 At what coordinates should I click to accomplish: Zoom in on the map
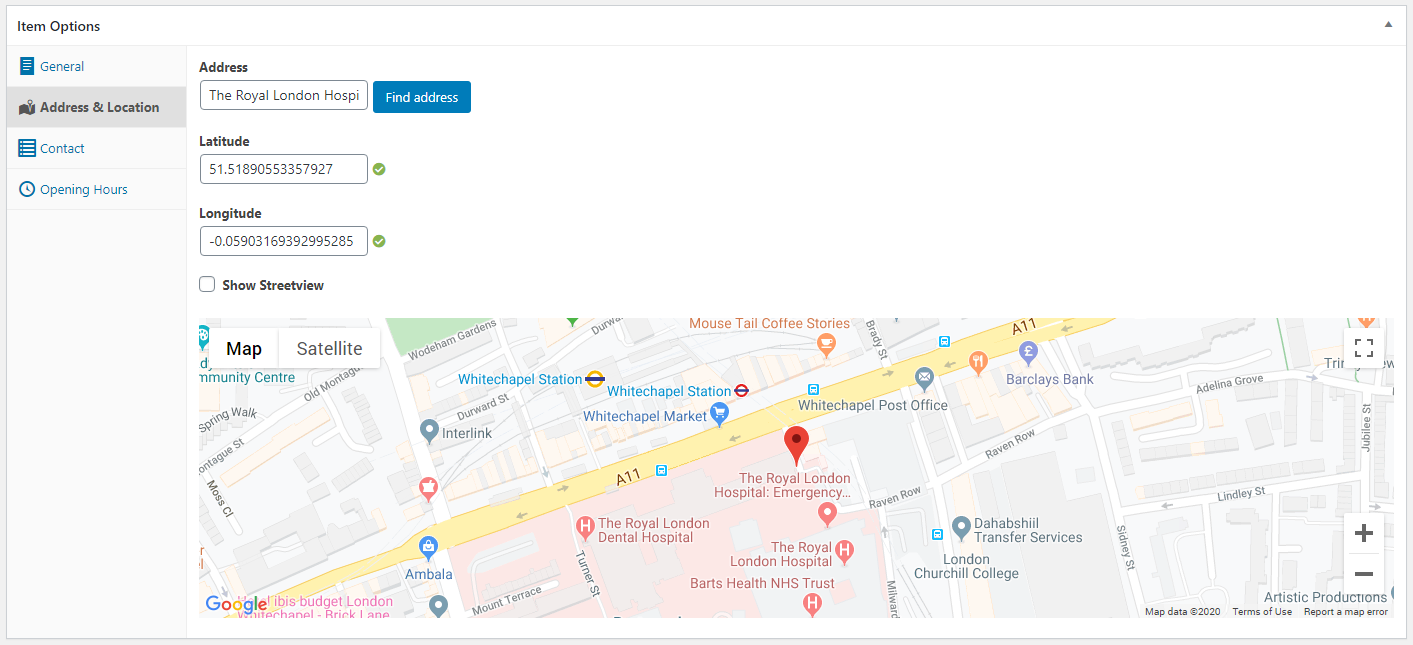[1363, 534]
